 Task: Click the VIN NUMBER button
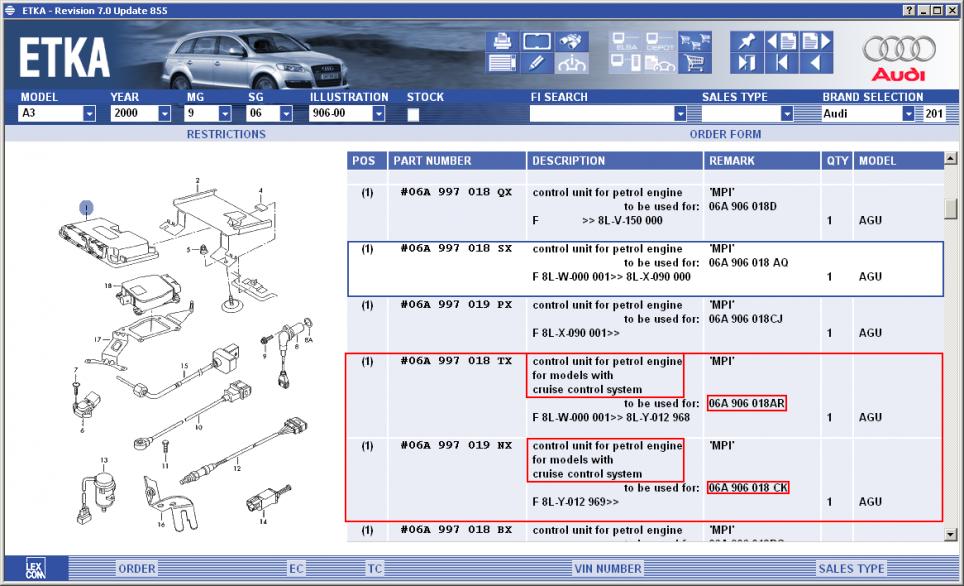pos(608,569)
